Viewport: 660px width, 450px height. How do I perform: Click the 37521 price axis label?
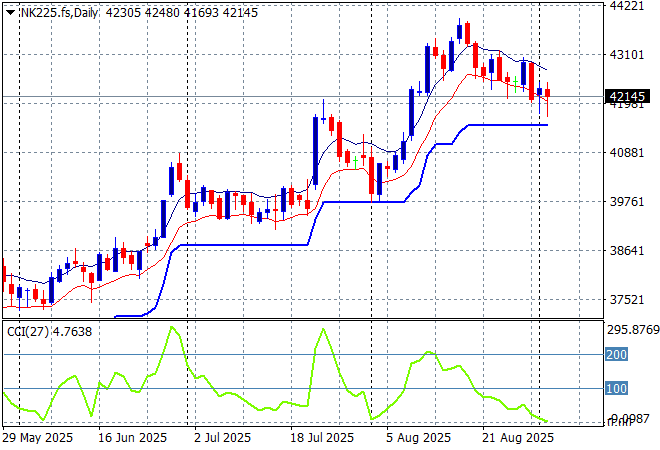pos(629,300)
